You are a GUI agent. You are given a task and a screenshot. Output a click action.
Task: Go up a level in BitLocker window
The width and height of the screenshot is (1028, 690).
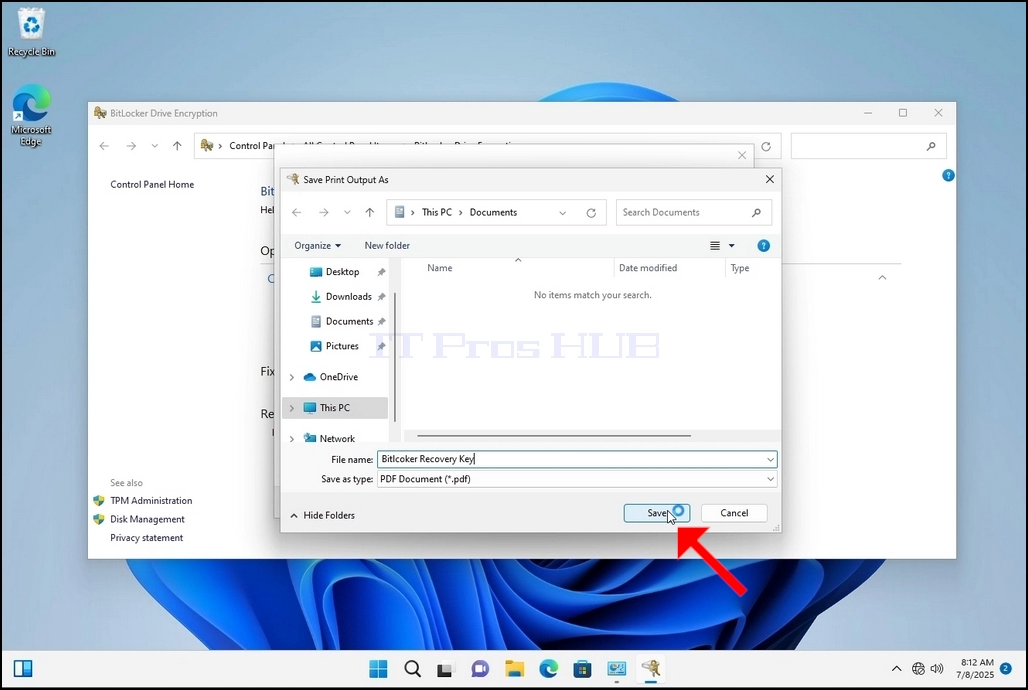[x=177, y=146]
